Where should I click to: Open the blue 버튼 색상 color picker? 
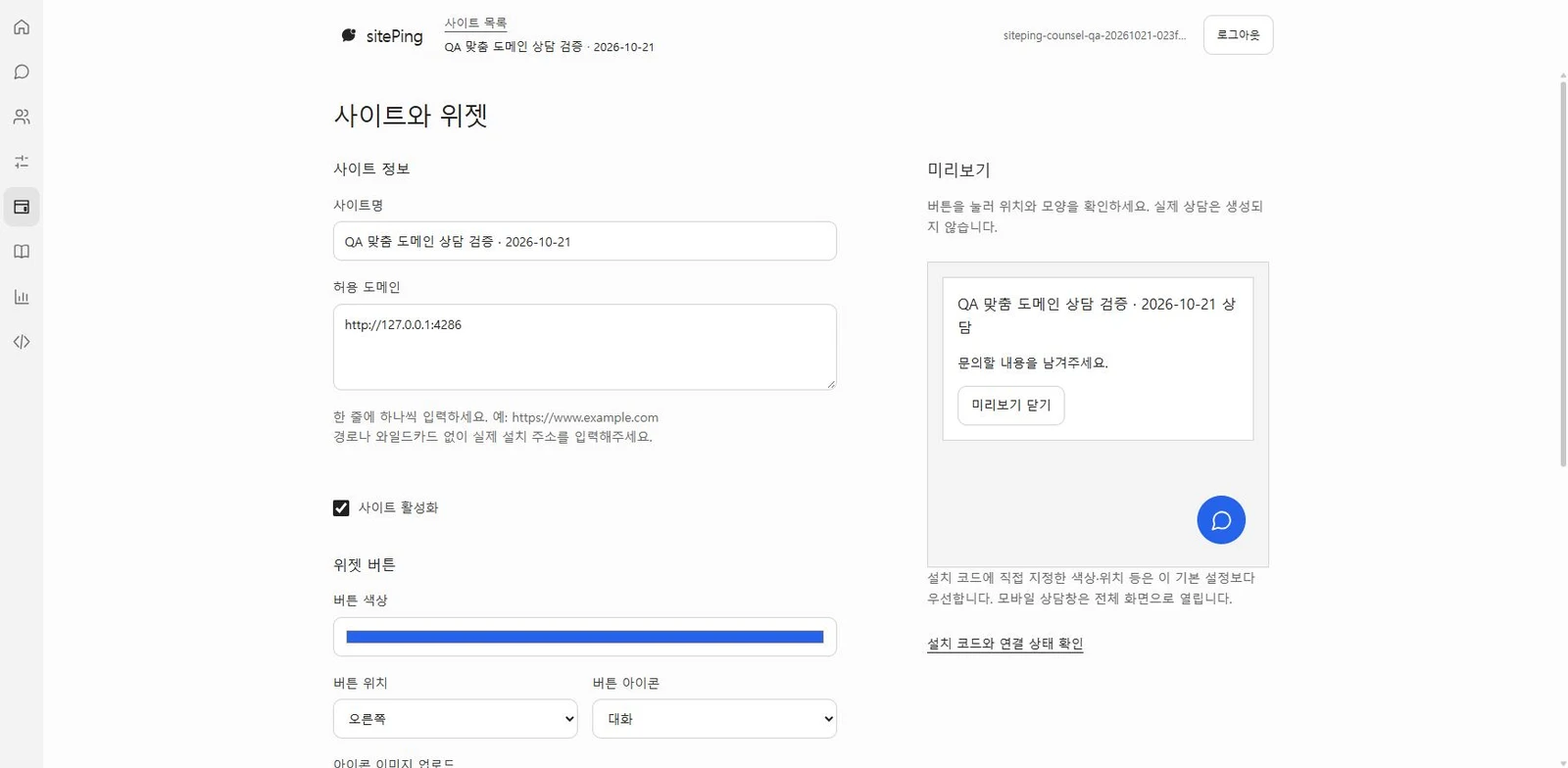[585, 637]
